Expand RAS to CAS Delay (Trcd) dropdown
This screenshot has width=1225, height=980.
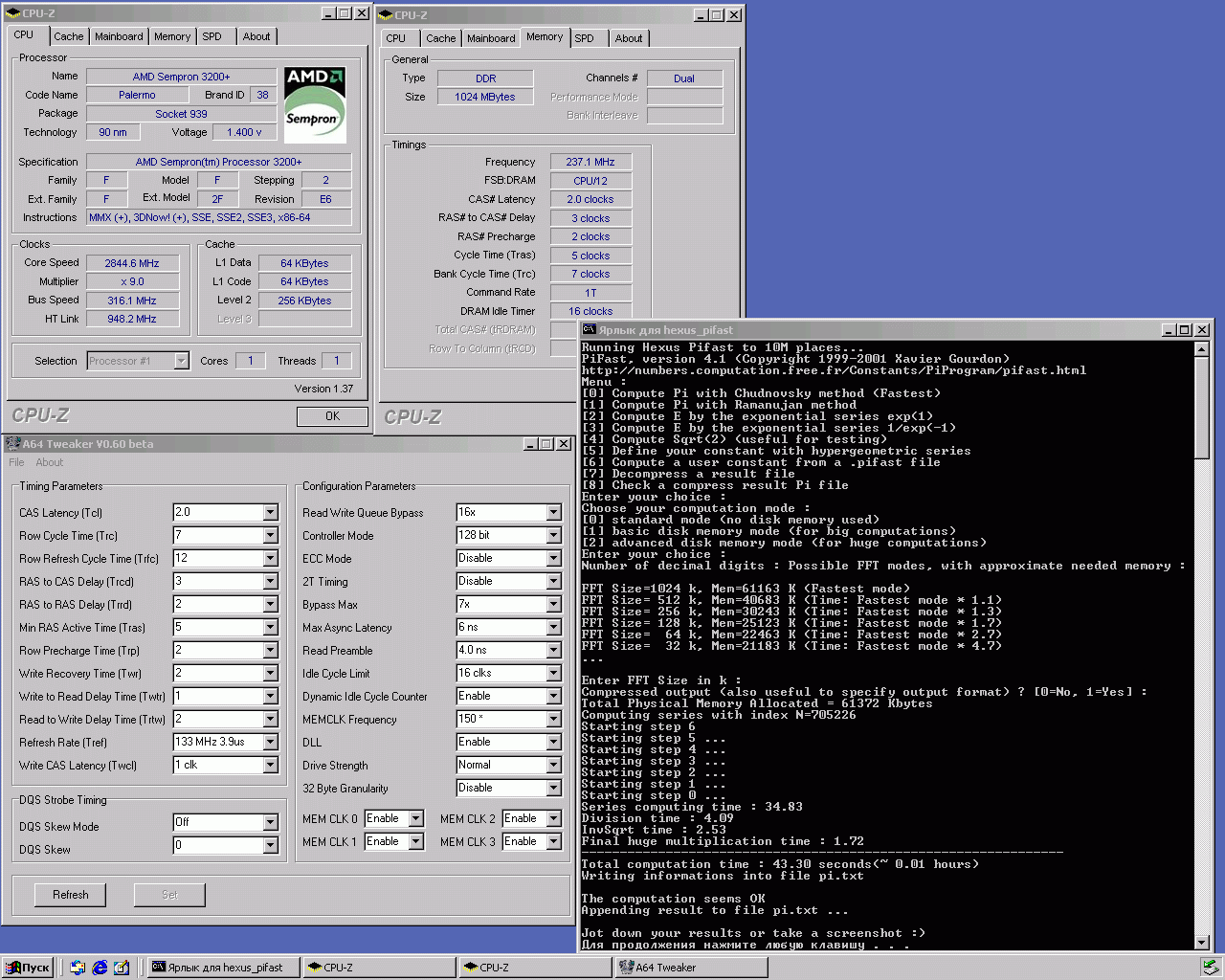click(271, 582)
